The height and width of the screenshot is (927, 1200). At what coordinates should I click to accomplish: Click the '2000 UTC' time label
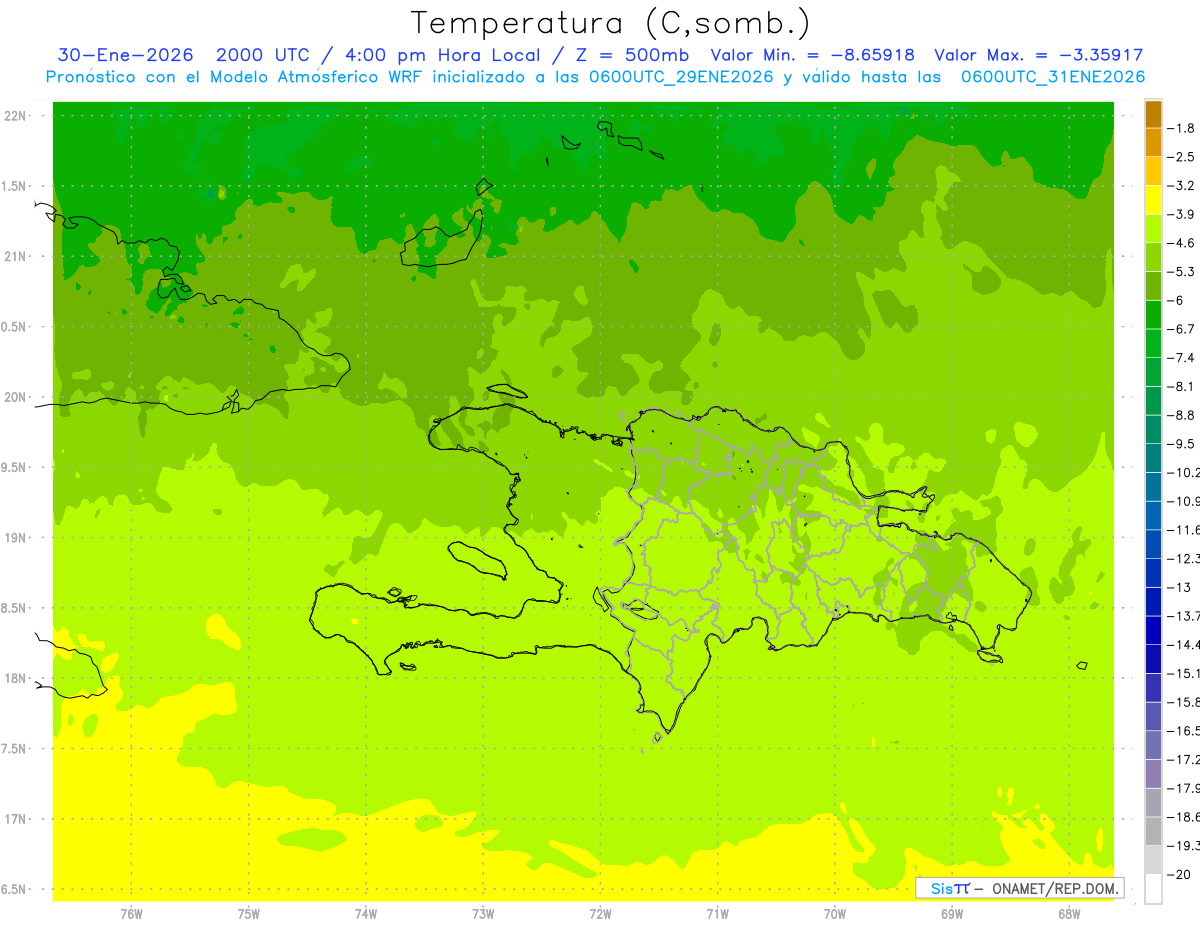point(263,55)
